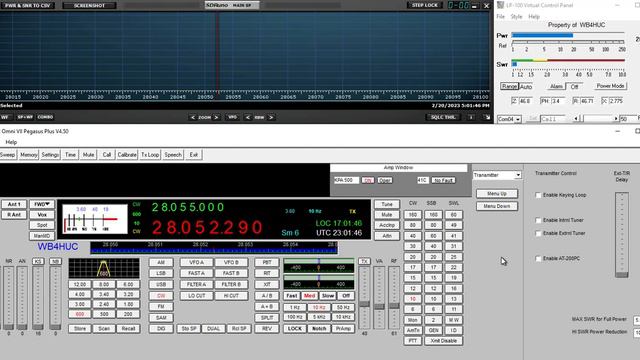This screenshot has width=640, height=360.
Task: Select 20 meter band under CW column
Action: pyautogui.click(x=413, y=257)
